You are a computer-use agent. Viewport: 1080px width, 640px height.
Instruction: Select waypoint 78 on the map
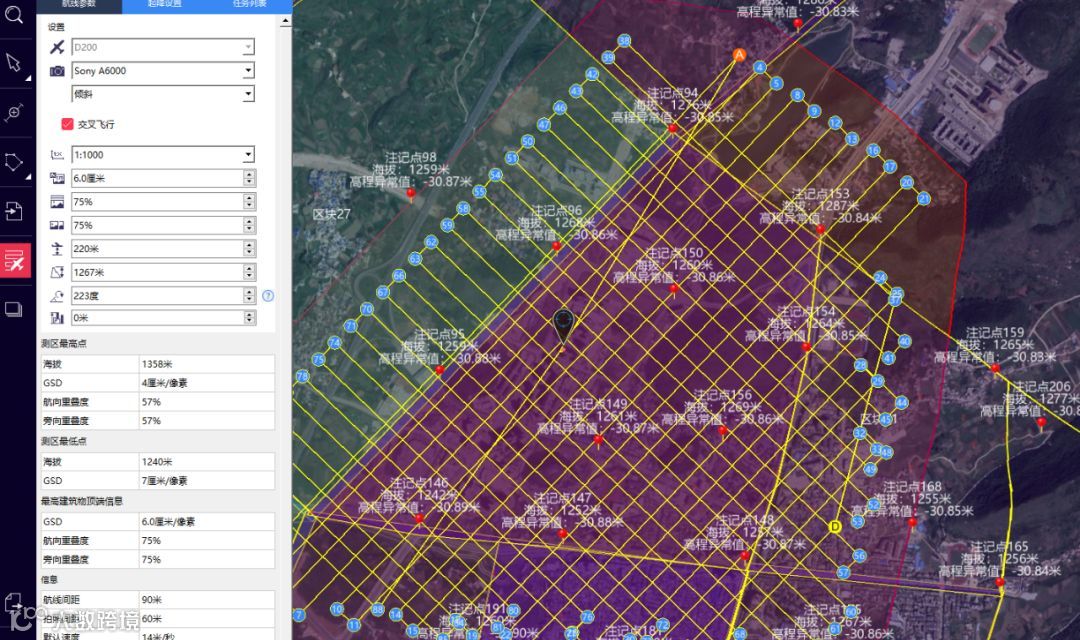pyautogui.click(x=302, y=376)
